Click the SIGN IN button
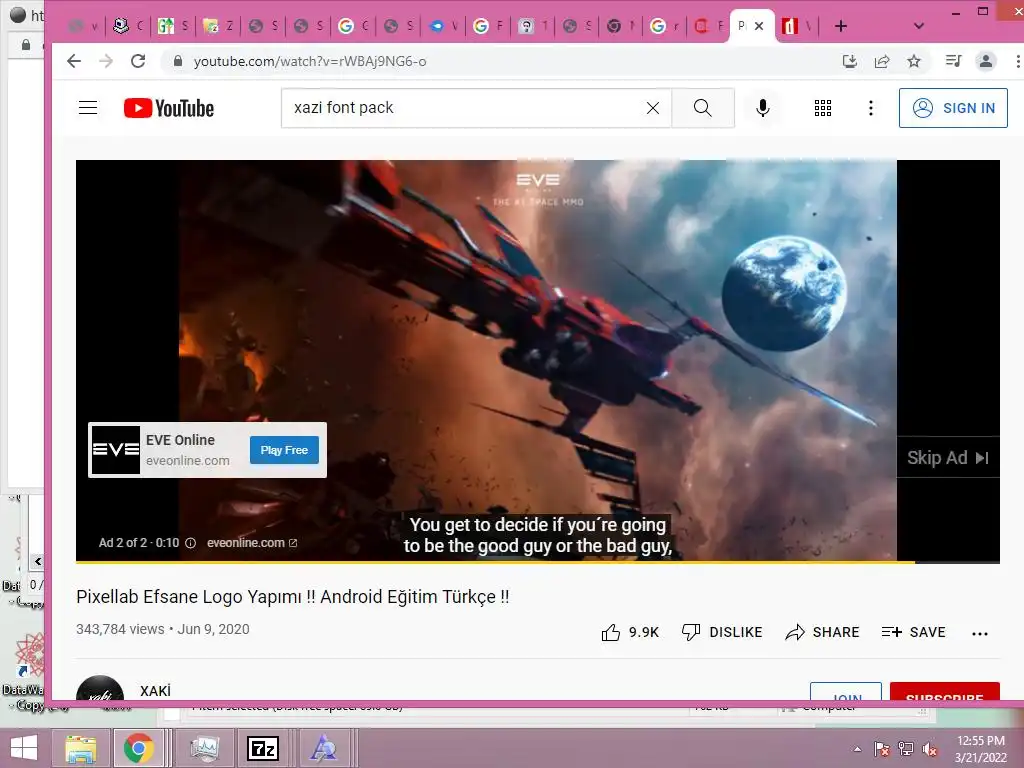This screenshot has width=1024, height=768. click(953, 108)
